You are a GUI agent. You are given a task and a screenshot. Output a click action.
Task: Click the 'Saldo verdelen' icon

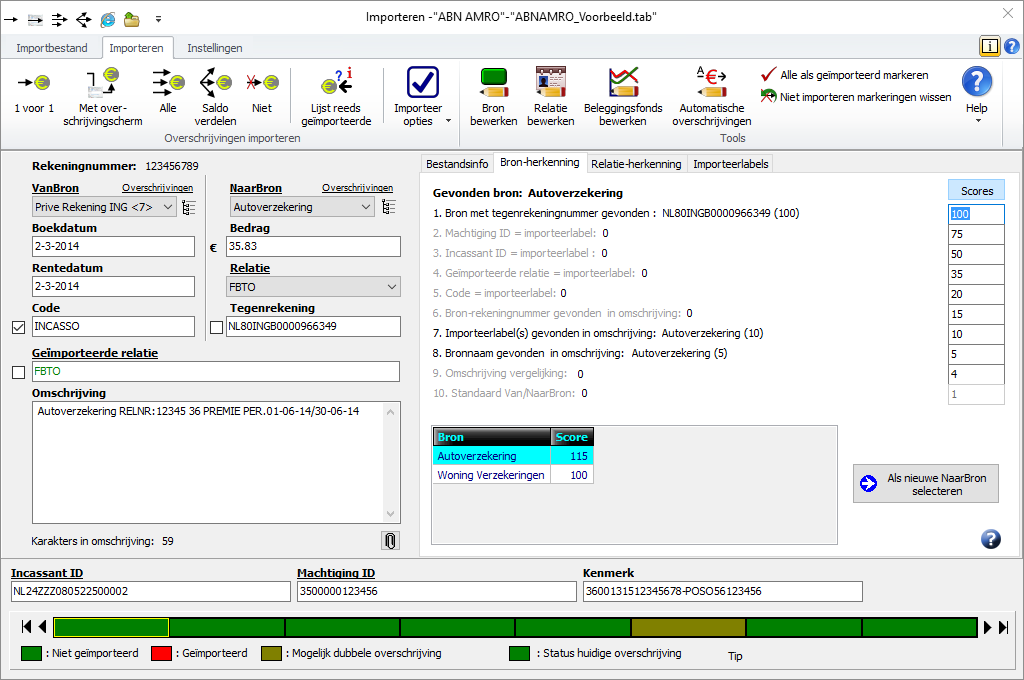215,83
